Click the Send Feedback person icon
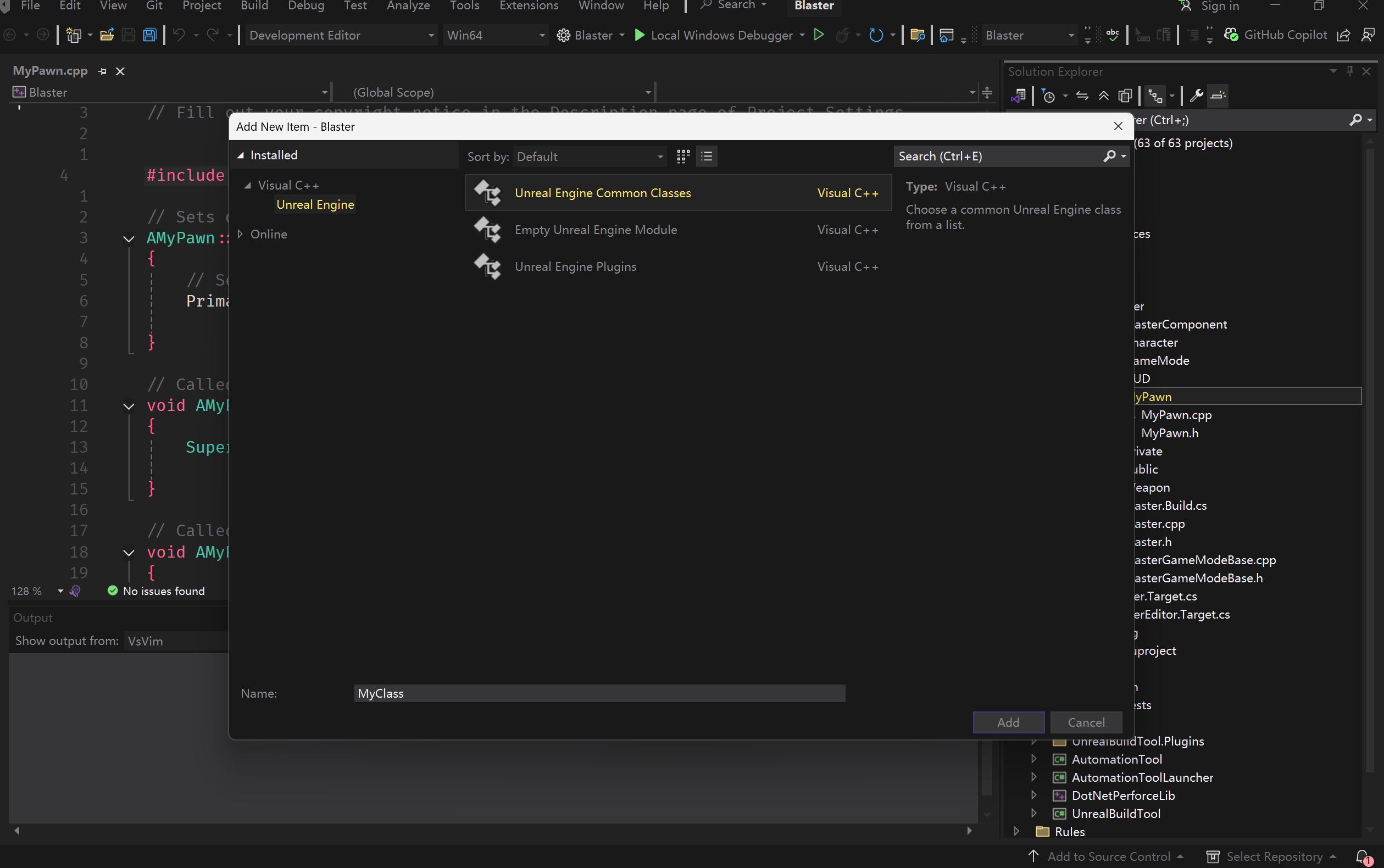Viewport: 1384px width, 868px height. click(1369, 35)
